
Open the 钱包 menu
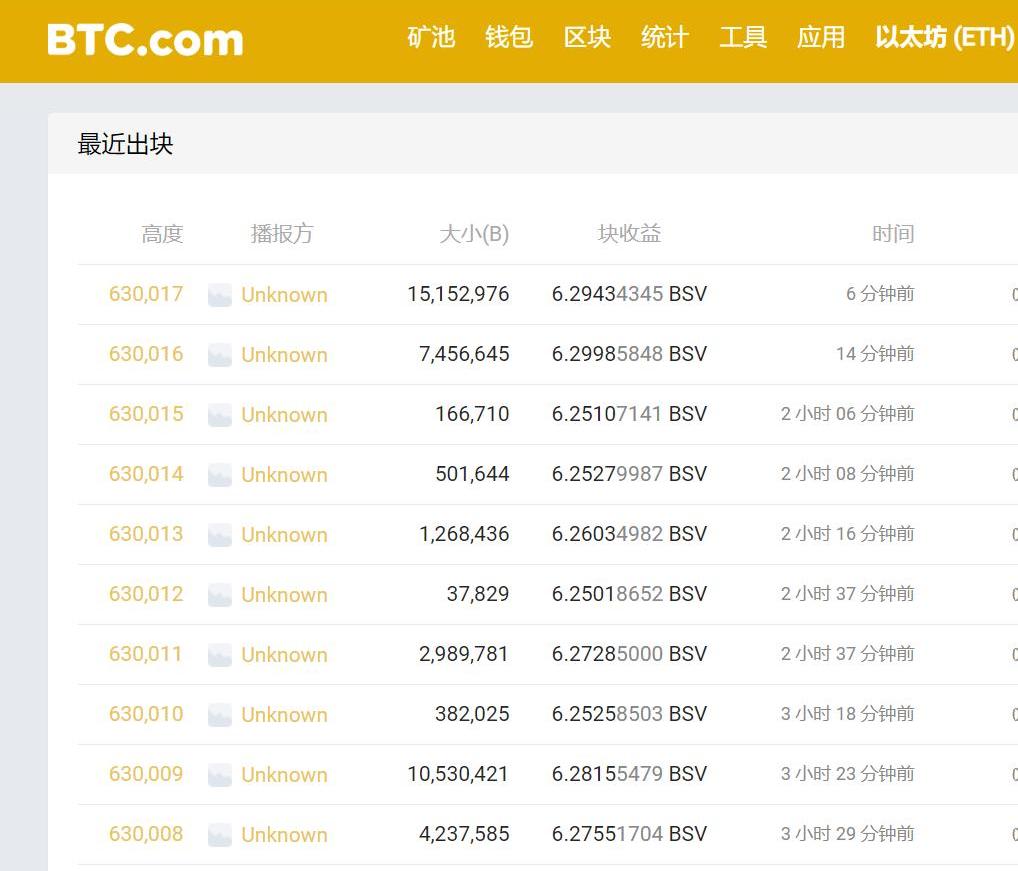(x=509, y=38)
